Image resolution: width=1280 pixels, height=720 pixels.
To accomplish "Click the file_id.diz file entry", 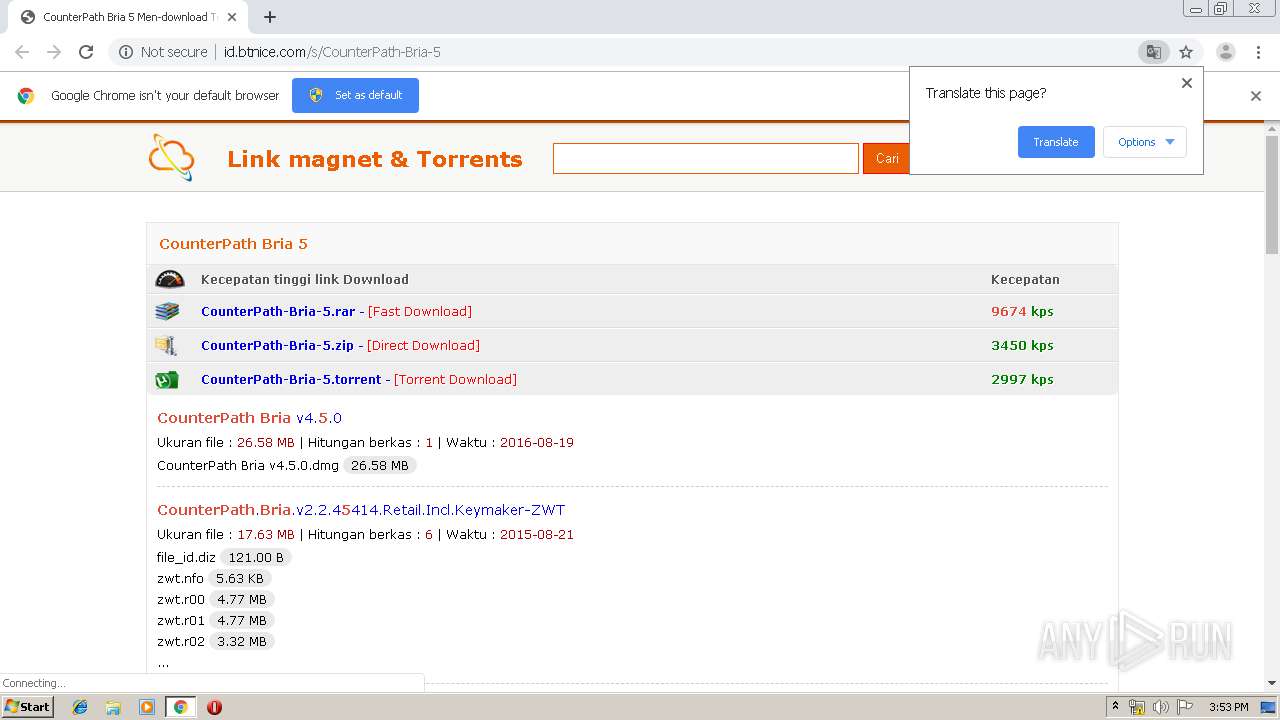I will [x=186, y=557].
